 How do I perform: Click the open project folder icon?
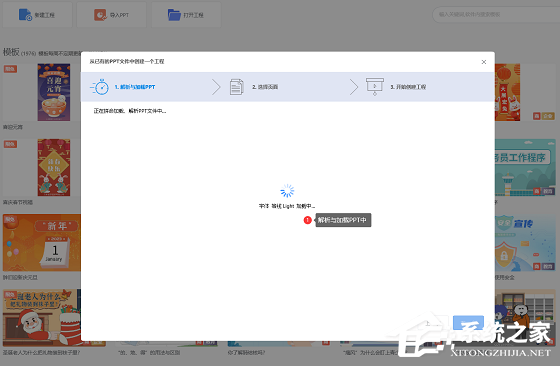point(174,15)
